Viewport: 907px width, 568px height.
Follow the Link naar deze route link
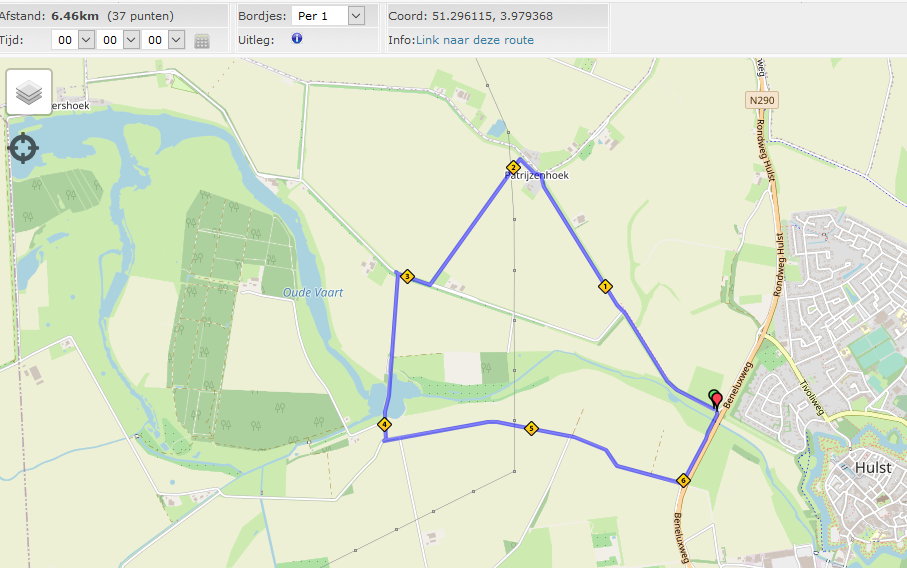tap(475, 40)
